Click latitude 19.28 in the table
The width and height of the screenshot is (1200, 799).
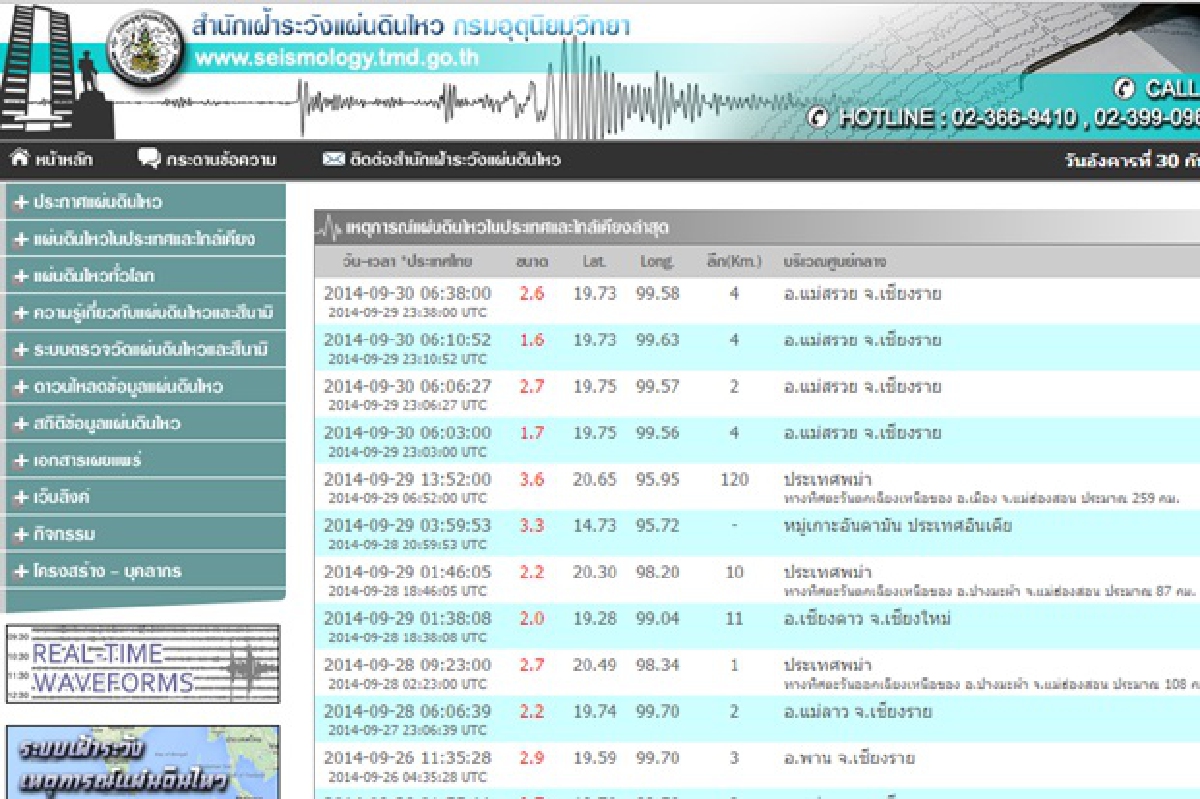click(594, 618)
